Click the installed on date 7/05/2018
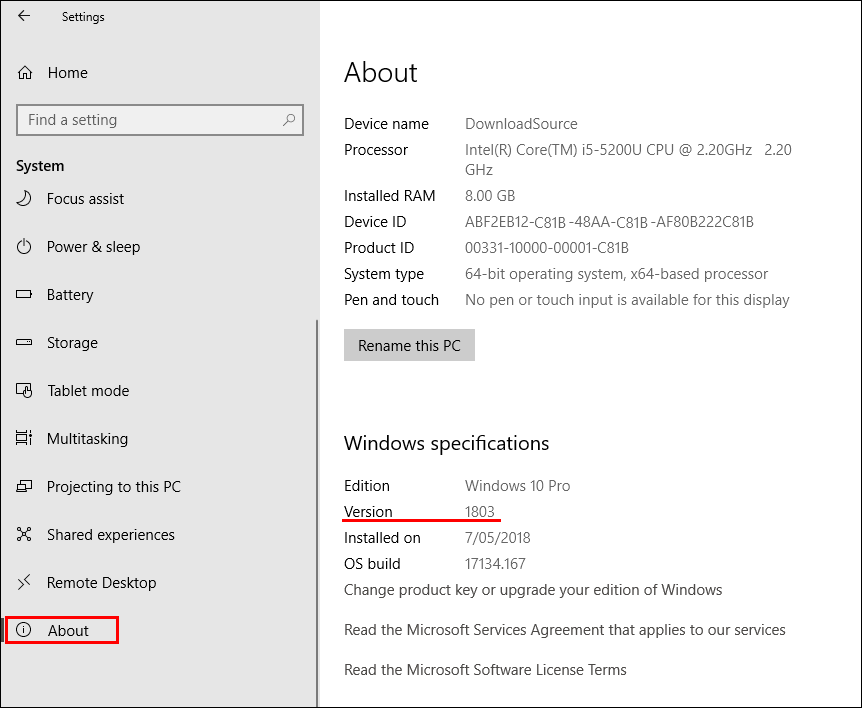This screenshot has height=708, width=862. (498, 538)
